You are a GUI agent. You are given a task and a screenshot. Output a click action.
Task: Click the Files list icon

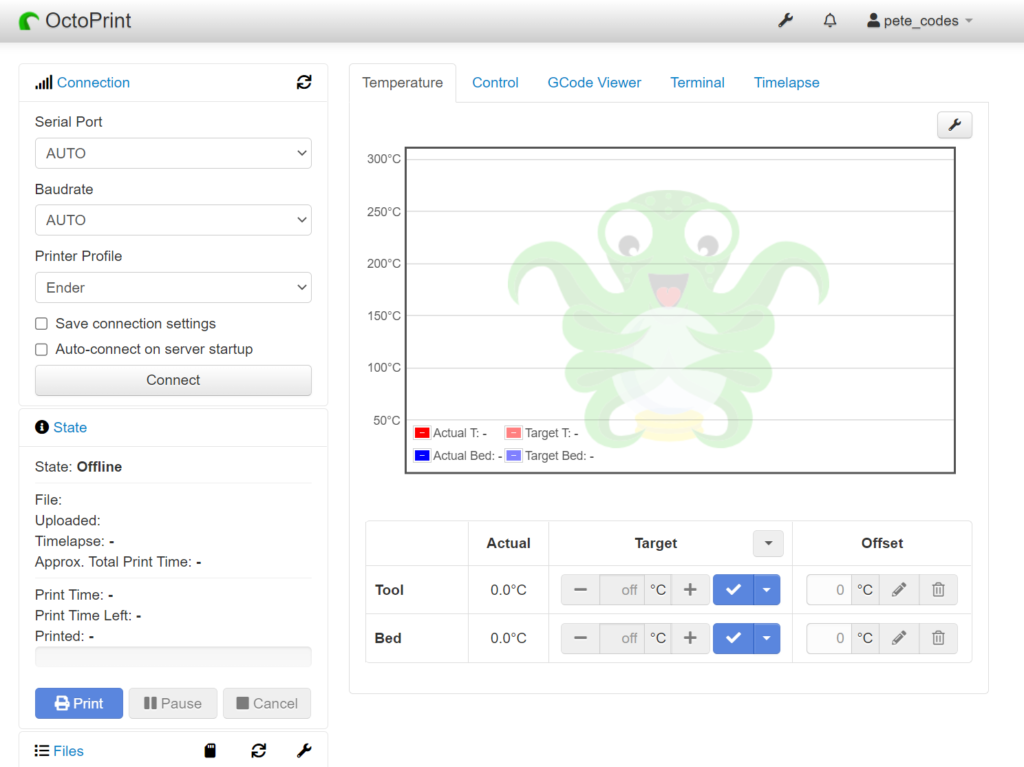click(x=42, y=751)
